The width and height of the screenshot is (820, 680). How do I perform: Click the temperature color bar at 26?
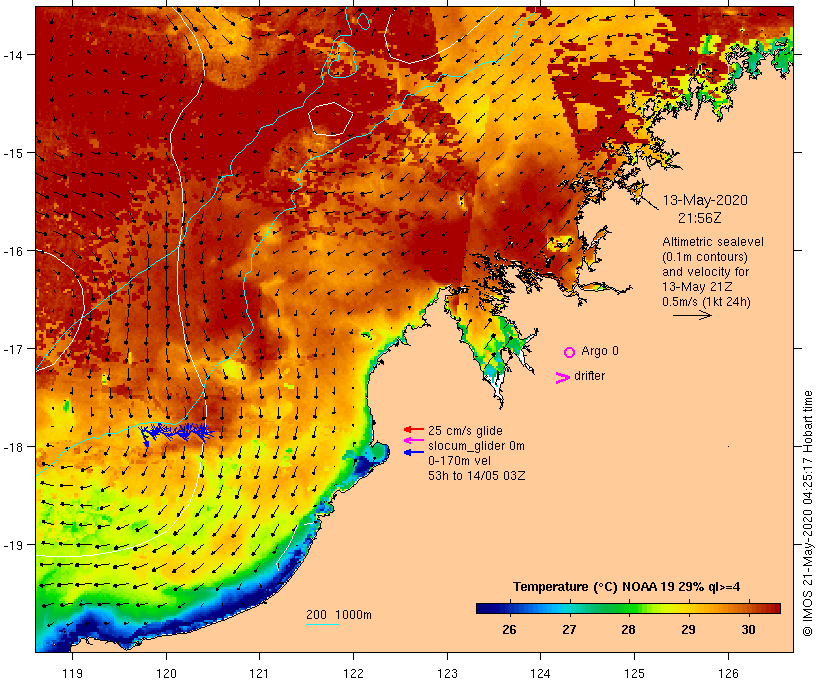tap(509, 608)
